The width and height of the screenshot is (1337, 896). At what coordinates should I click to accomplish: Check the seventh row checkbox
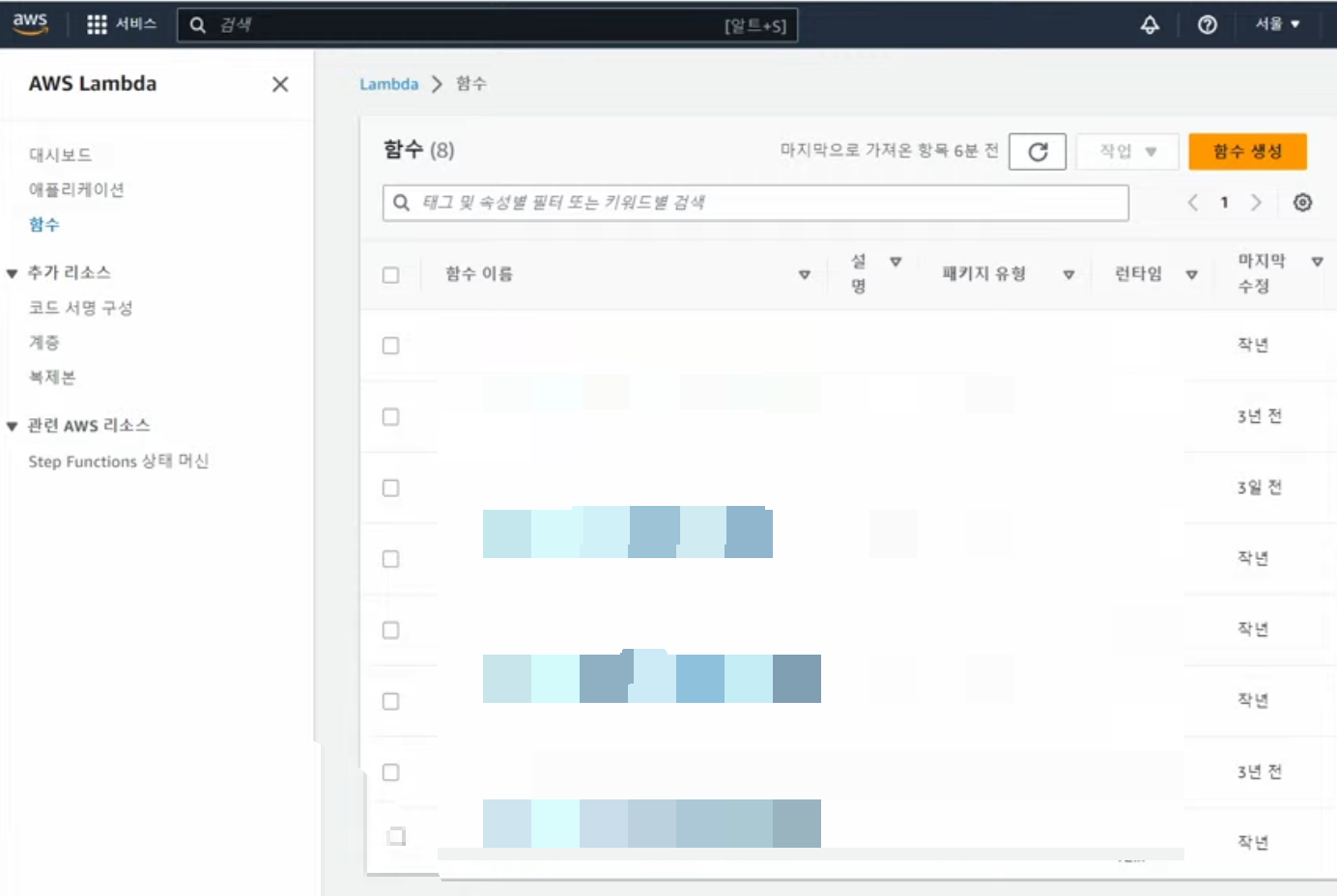click(390, 772)
